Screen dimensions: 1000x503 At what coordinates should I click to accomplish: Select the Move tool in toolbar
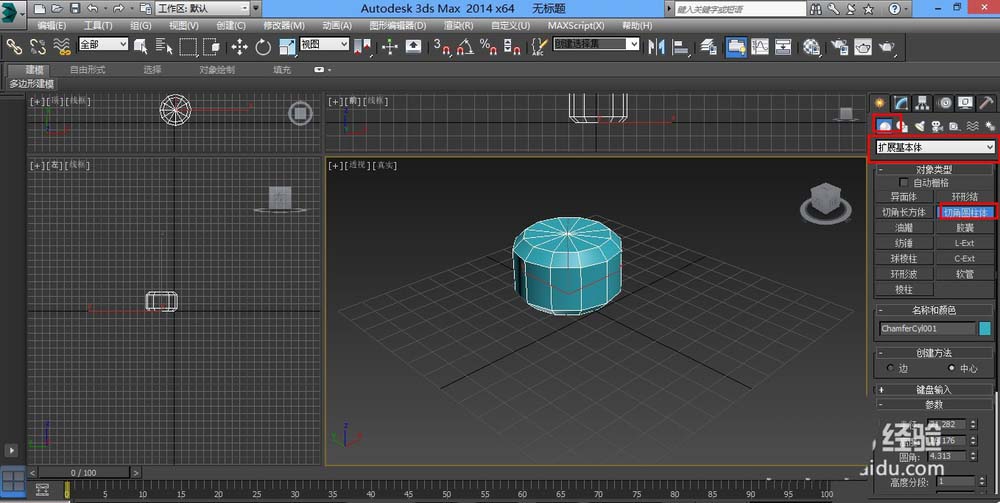click(x=240, y=46)
